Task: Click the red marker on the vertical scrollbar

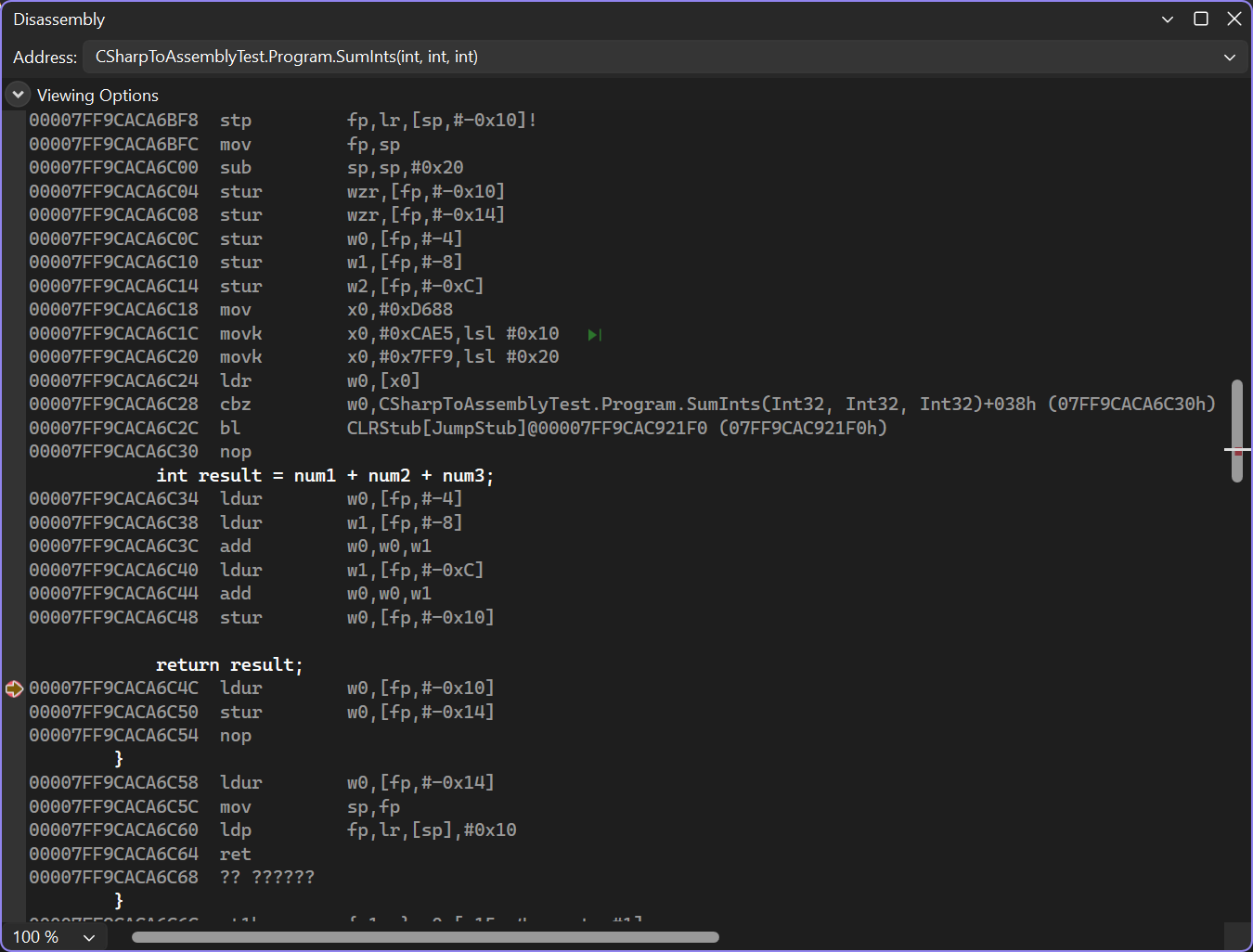Action: point(1237,450)
